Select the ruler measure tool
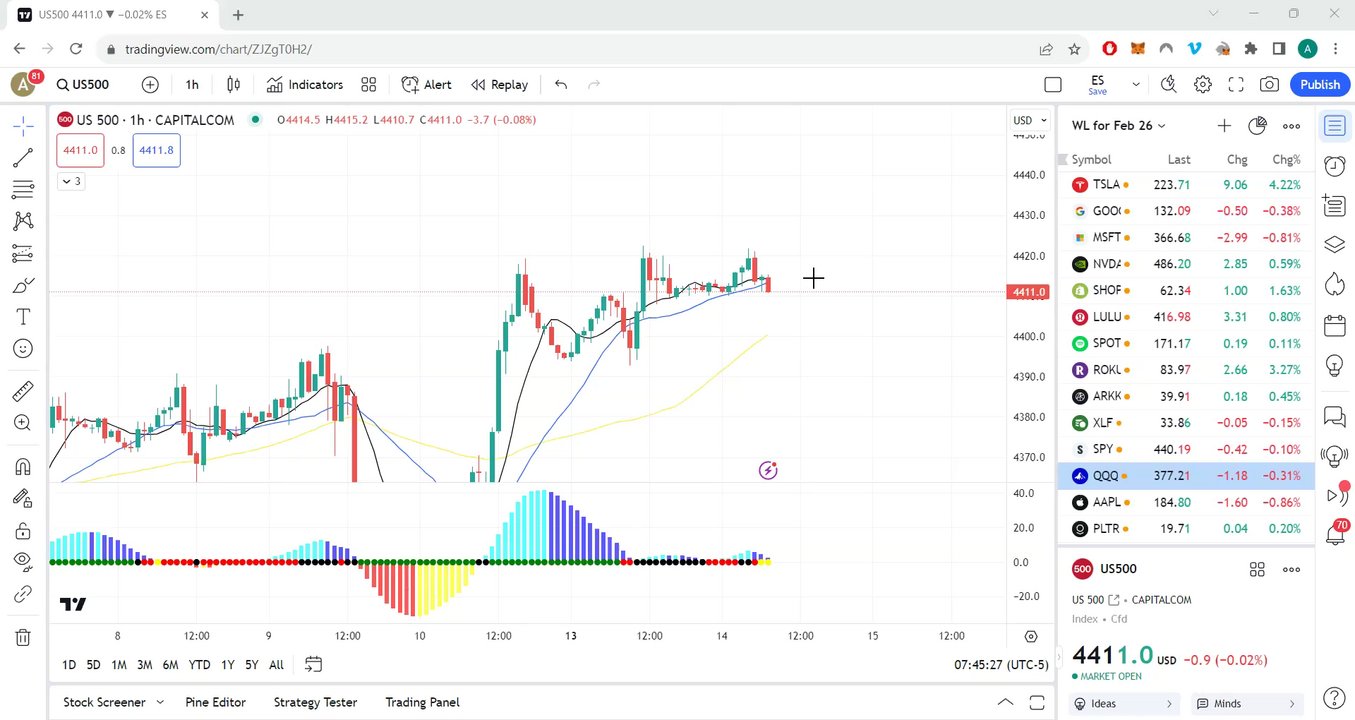The height and width of the screenshot is (720, 1355). coord(23,391)
